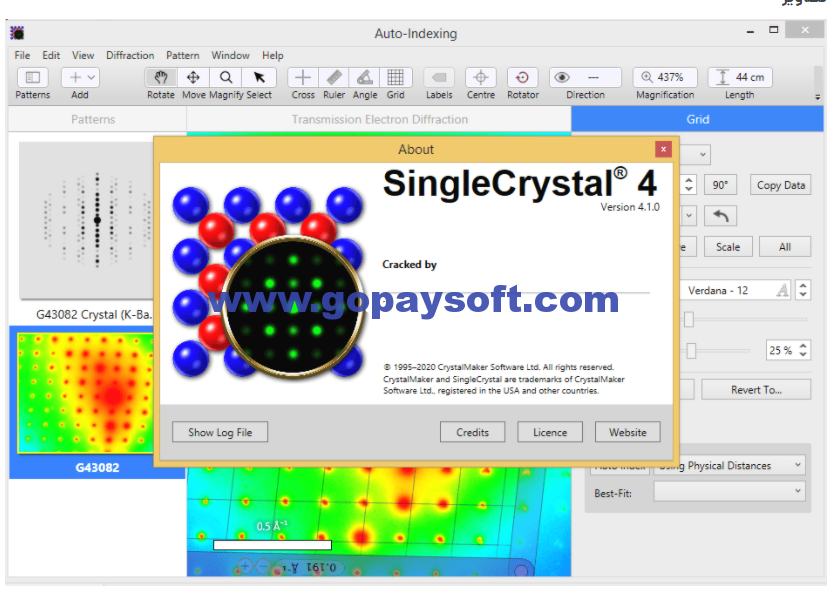831x602 pixels.
Task: Open the Licence button
Action: pyautogui.click(x=550, y=432)
